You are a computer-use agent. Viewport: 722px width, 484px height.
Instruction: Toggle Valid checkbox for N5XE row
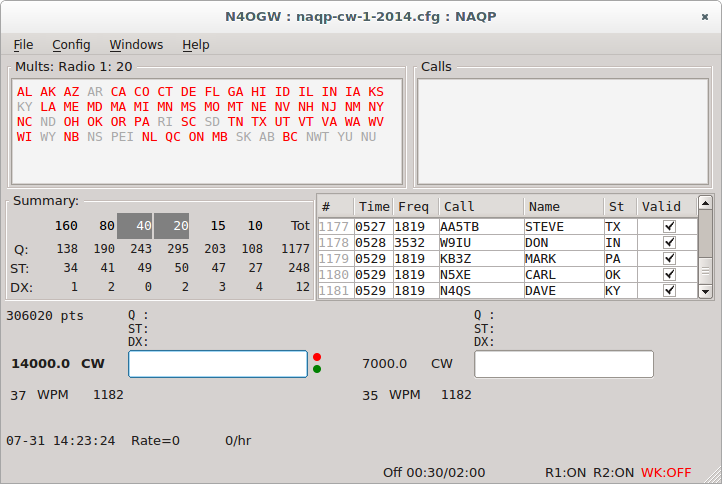tap(669, 274)
